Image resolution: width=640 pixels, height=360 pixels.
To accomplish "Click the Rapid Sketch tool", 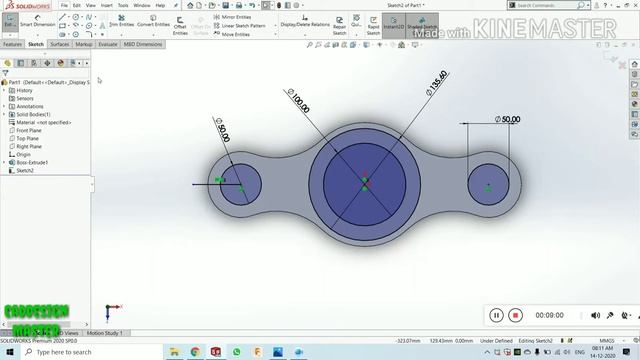I will tap(373, 26).
